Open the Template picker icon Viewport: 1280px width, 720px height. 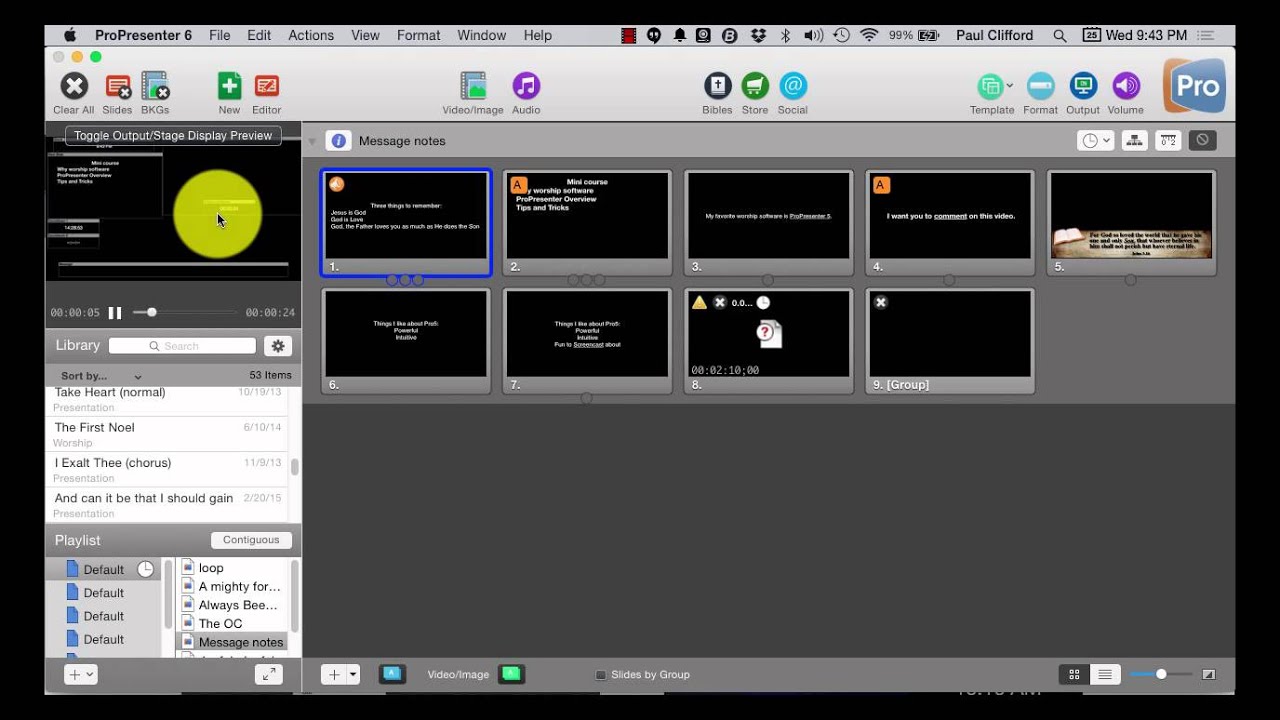989,86
